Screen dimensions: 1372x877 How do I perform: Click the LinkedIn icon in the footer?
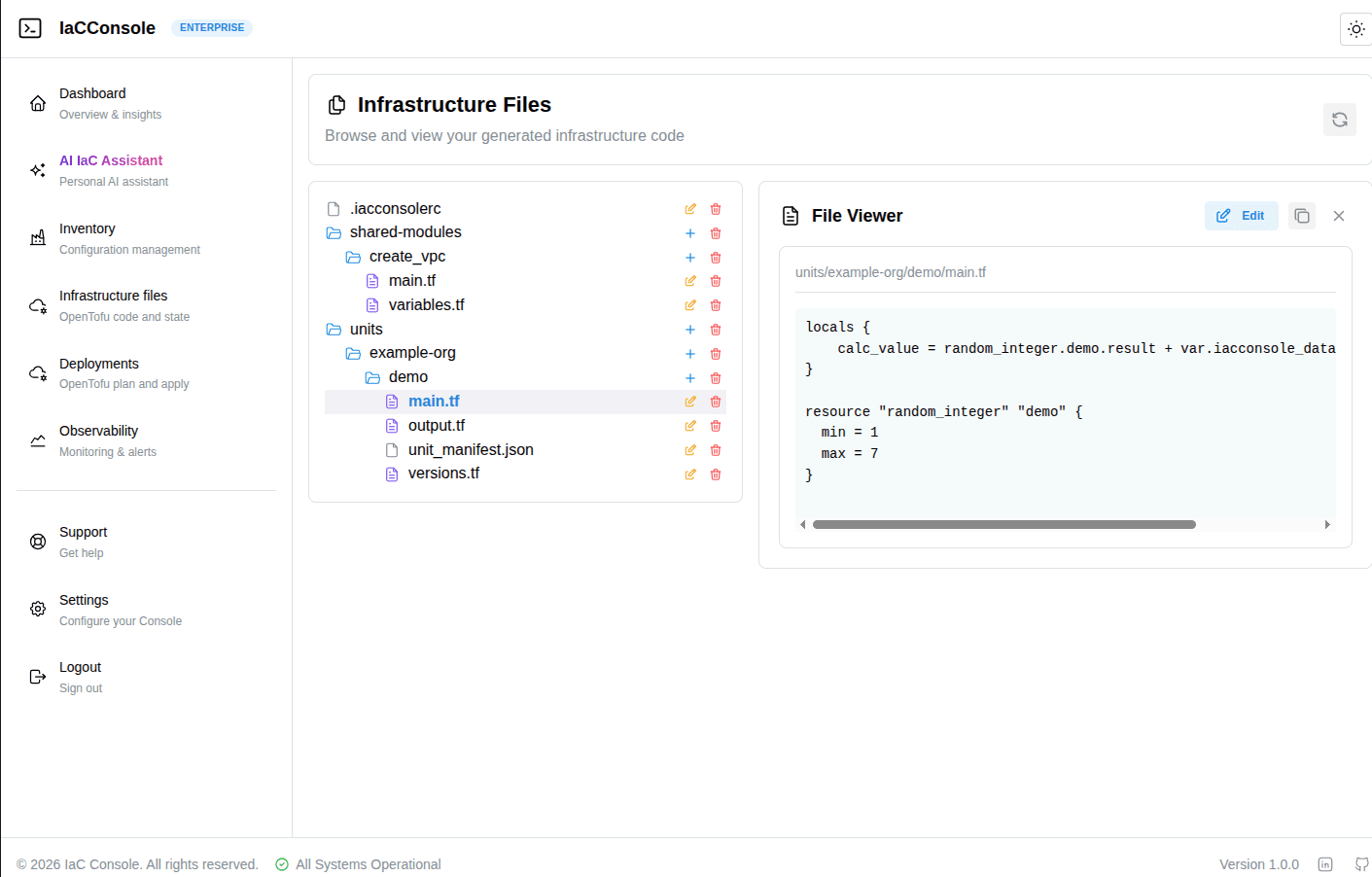[x=1325, y=863]
